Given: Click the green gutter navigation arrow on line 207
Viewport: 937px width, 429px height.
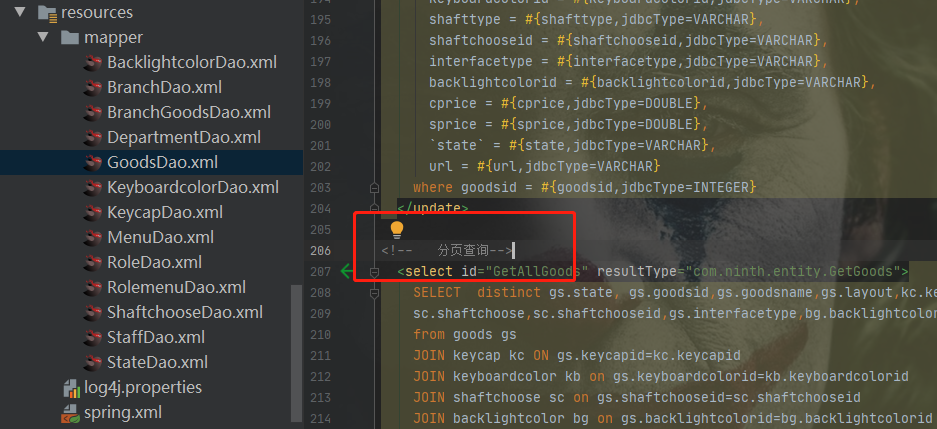Looking at the screenshot, I should pyautogui.click(x=348, y=272).
